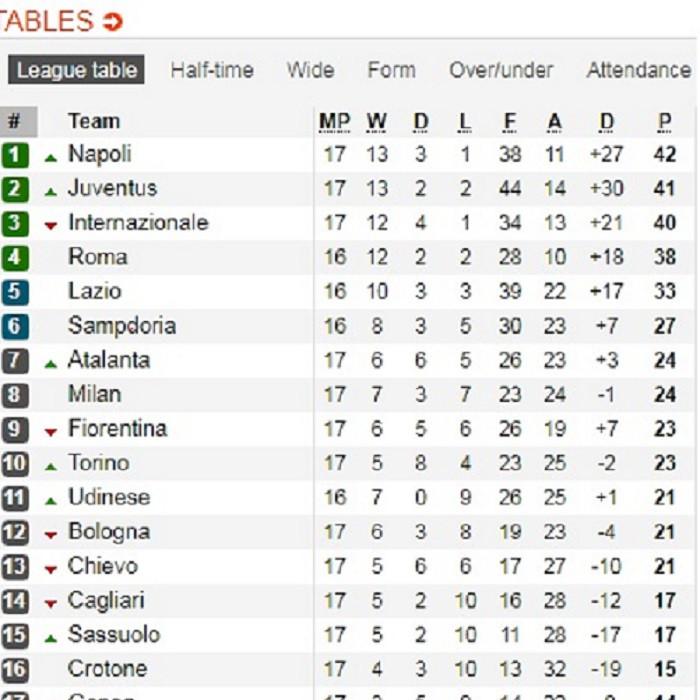Viewport: 700px width, 700px height.
Task: Click the grey position 16 badge
Action: point(15,668)
